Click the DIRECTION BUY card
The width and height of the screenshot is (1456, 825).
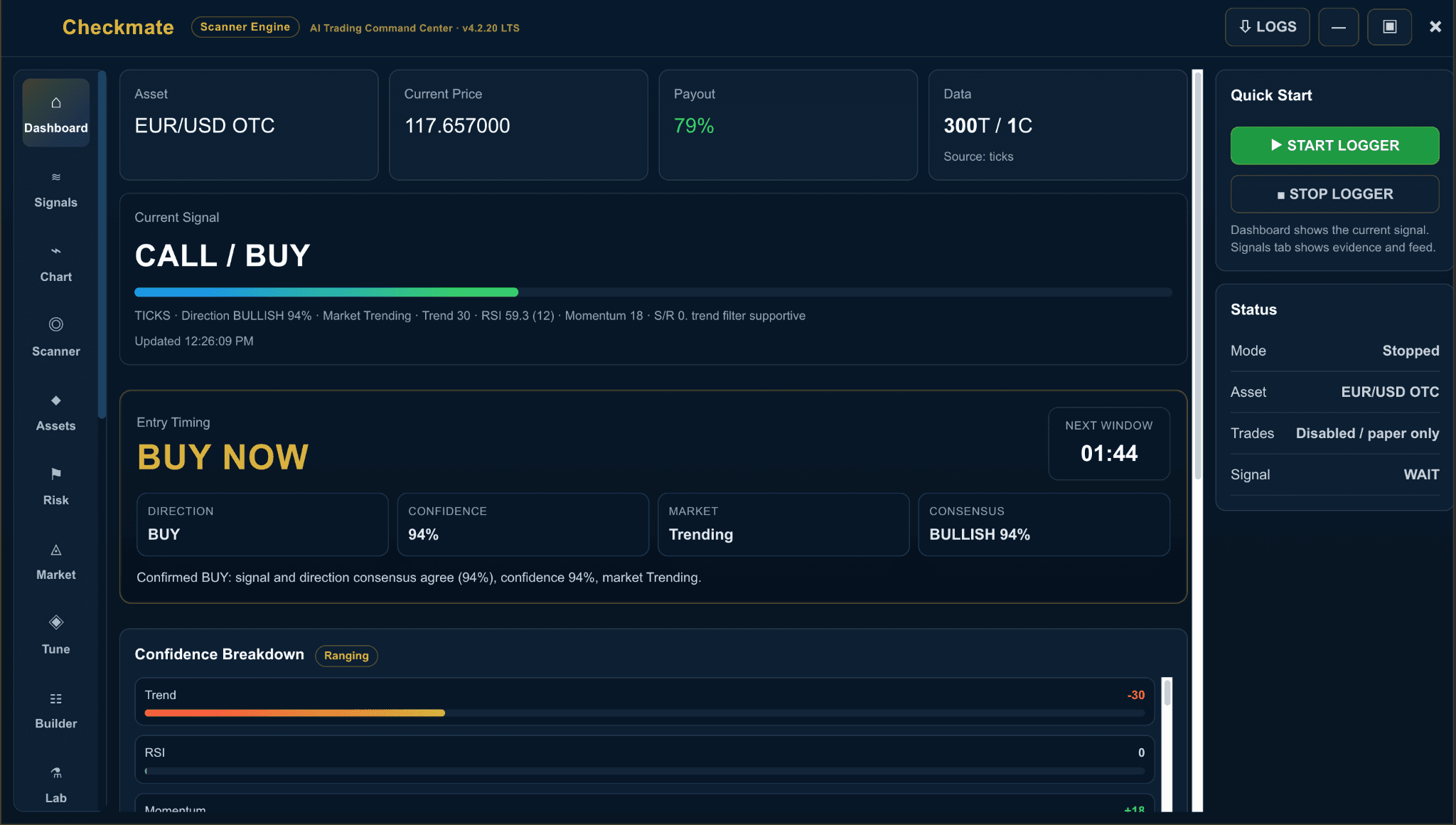(x=262, y=524)
